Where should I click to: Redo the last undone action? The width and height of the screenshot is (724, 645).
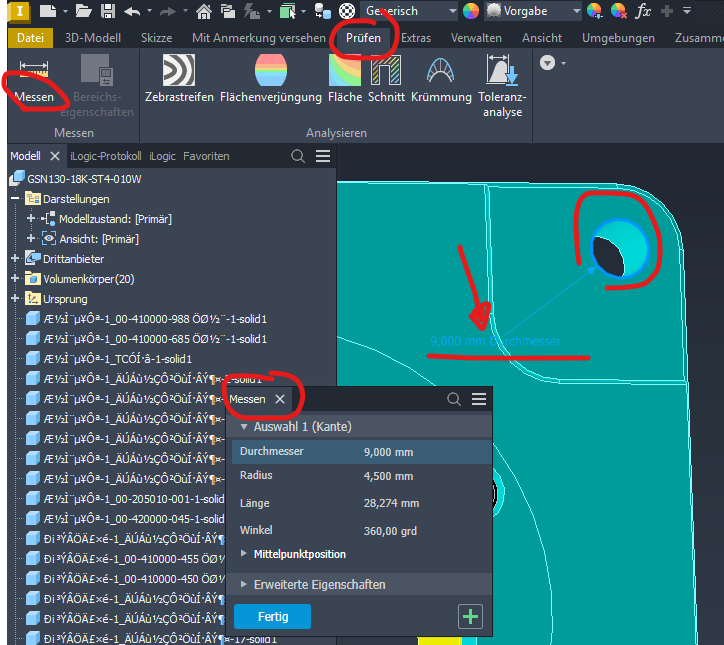[x=168, y=11]
